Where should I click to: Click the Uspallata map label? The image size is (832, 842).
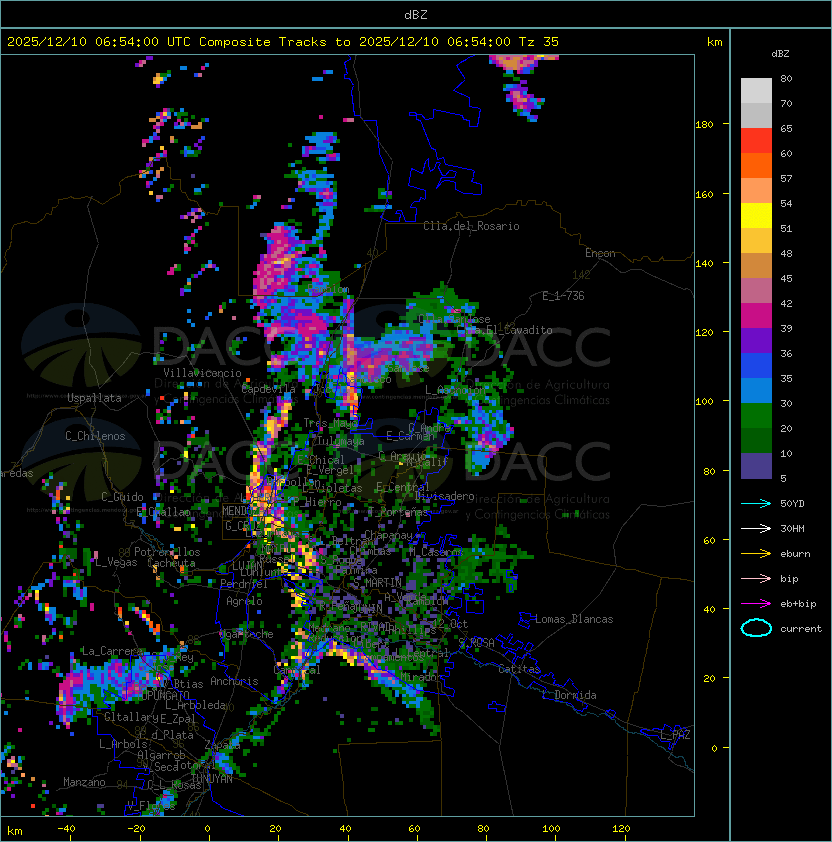coord(94,398)
